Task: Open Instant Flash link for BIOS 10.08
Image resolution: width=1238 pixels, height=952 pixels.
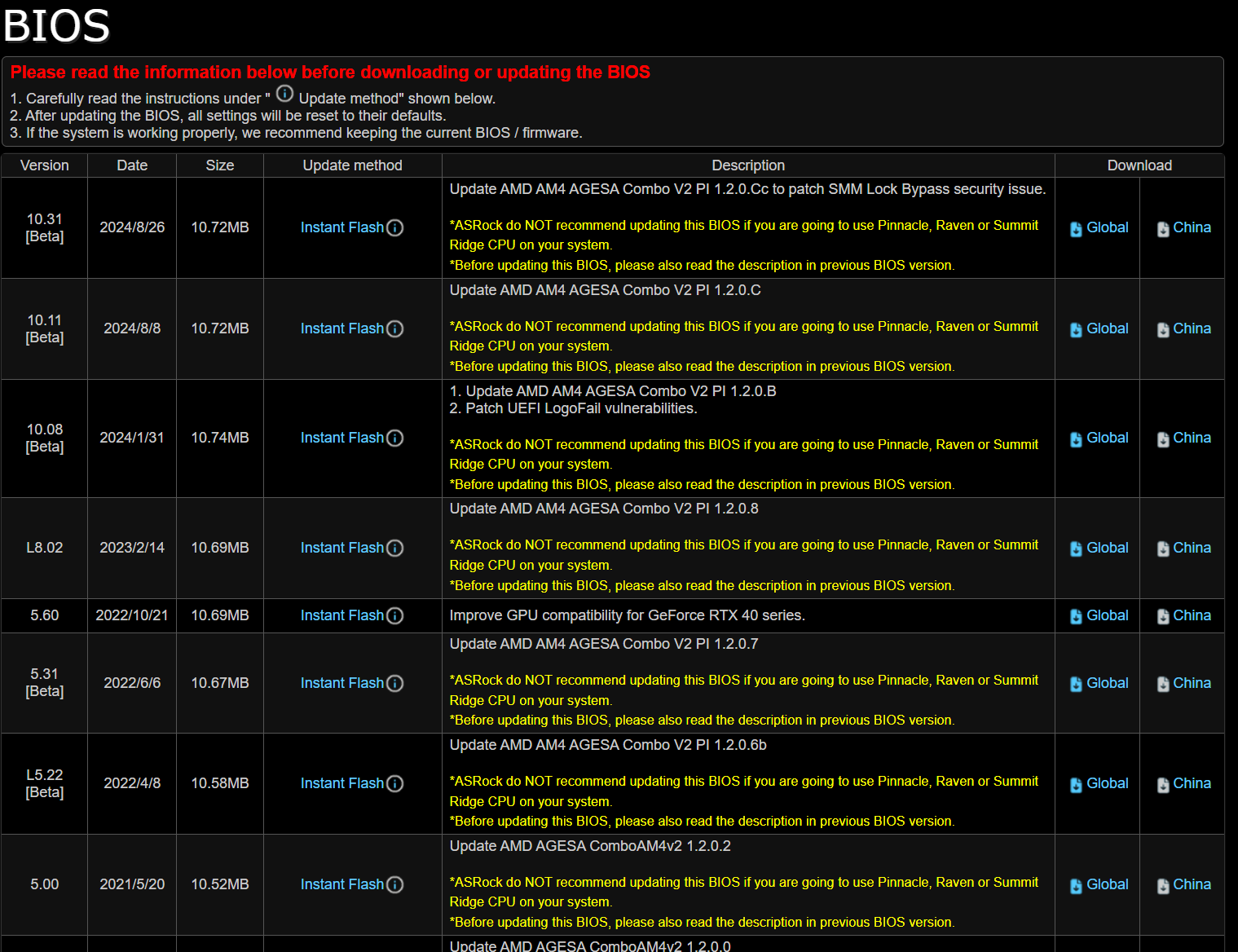Action: pos(341,438)
